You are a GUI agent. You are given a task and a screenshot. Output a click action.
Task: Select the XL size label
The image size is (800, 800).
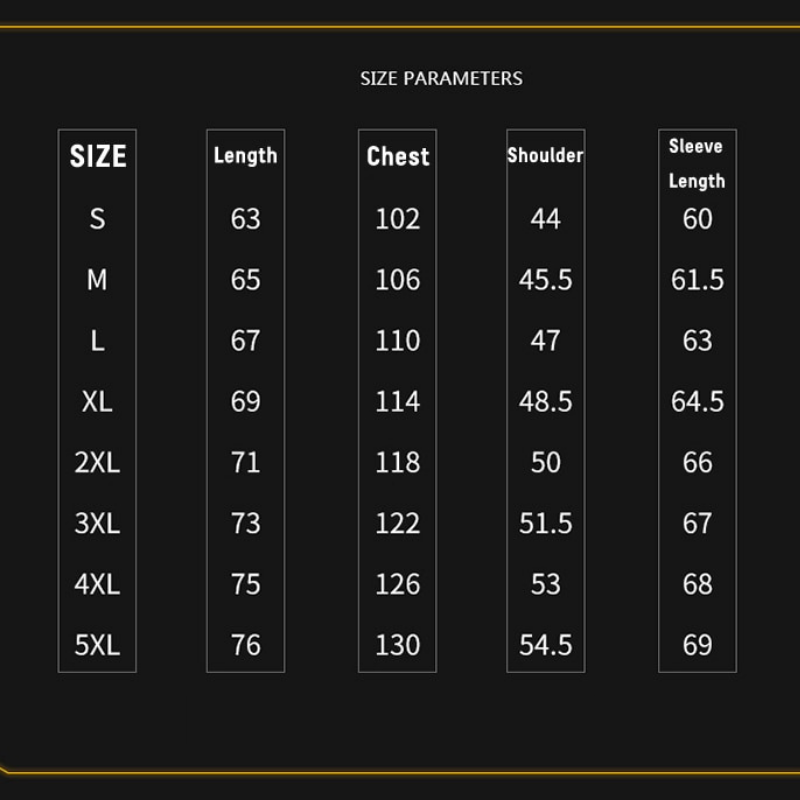click(x=97, y=402)
